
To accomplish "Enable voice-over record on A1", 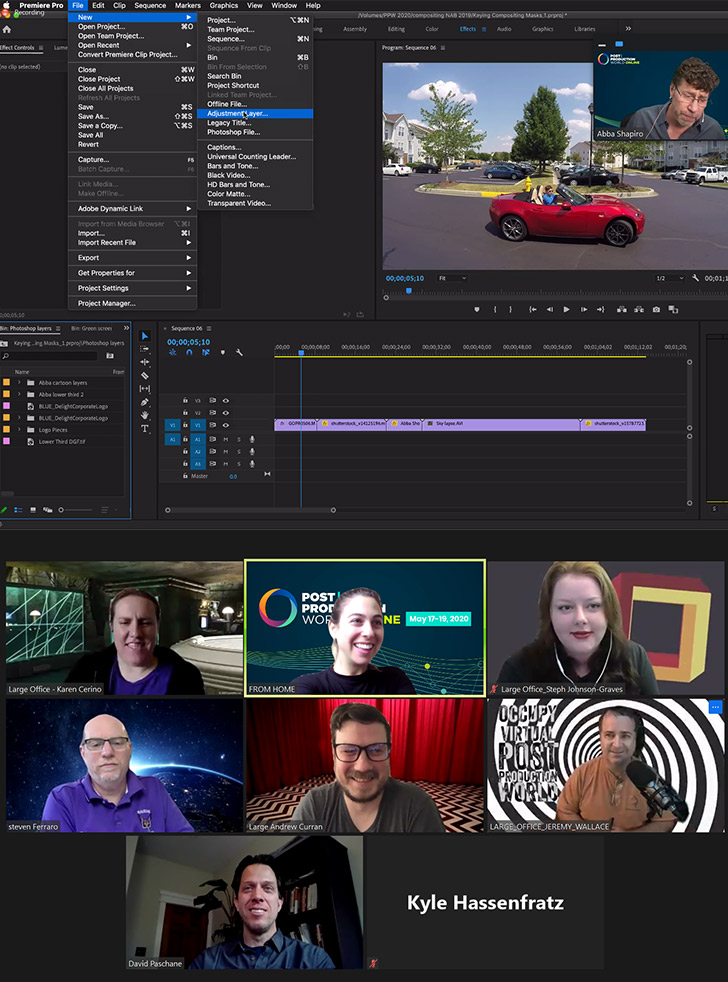I will [x=252, y=439].
